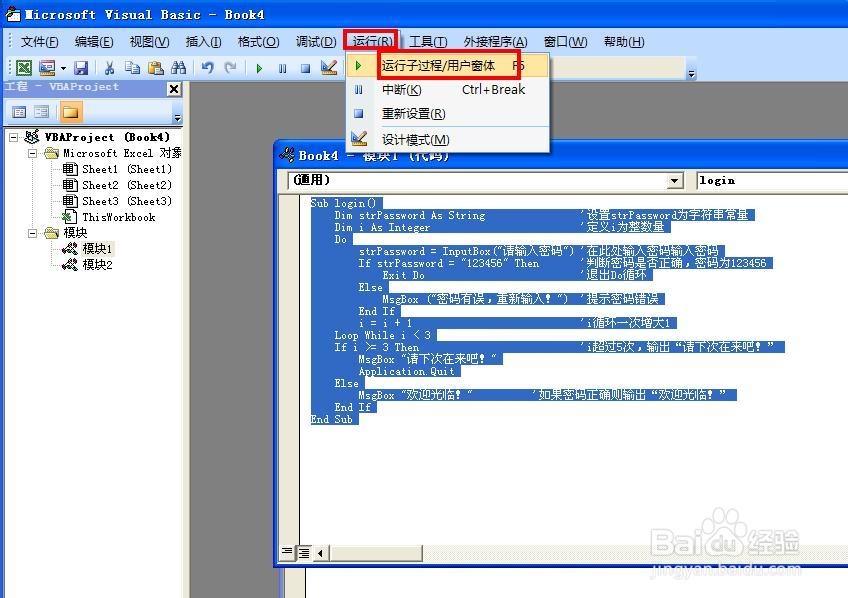This screenshot has height=598, width=848.
Task: Select ThisWorkbook in project tree
Action: point(118,217)
